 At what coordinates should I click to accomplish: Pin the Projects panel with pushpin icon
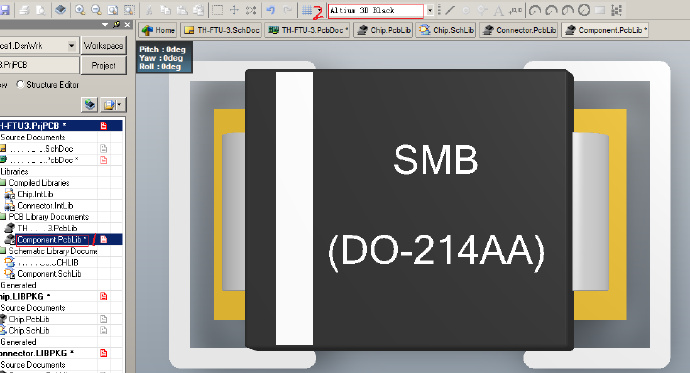click(117, 25)
